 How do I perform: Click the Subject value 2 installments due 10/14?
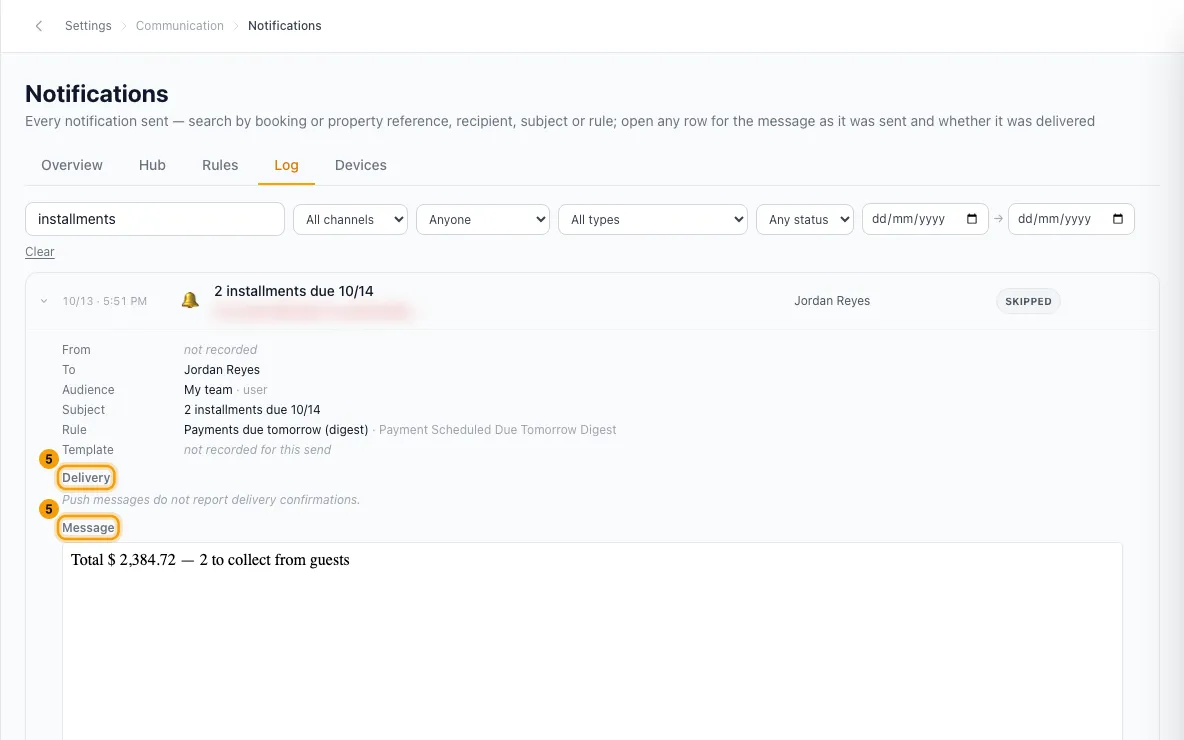(x=252, y=410)
